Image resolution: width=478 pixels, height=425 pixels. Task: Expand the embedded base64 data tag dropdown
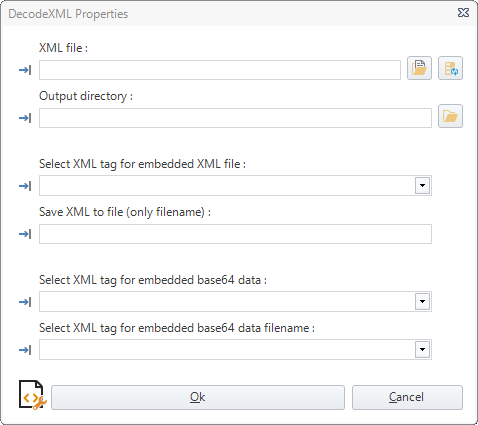tap(422, 301)
